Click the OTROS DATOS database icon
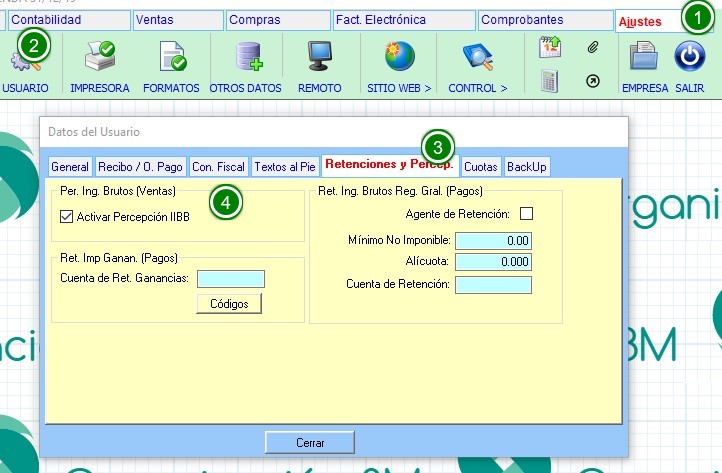The image size is (722, 473). 249,56
